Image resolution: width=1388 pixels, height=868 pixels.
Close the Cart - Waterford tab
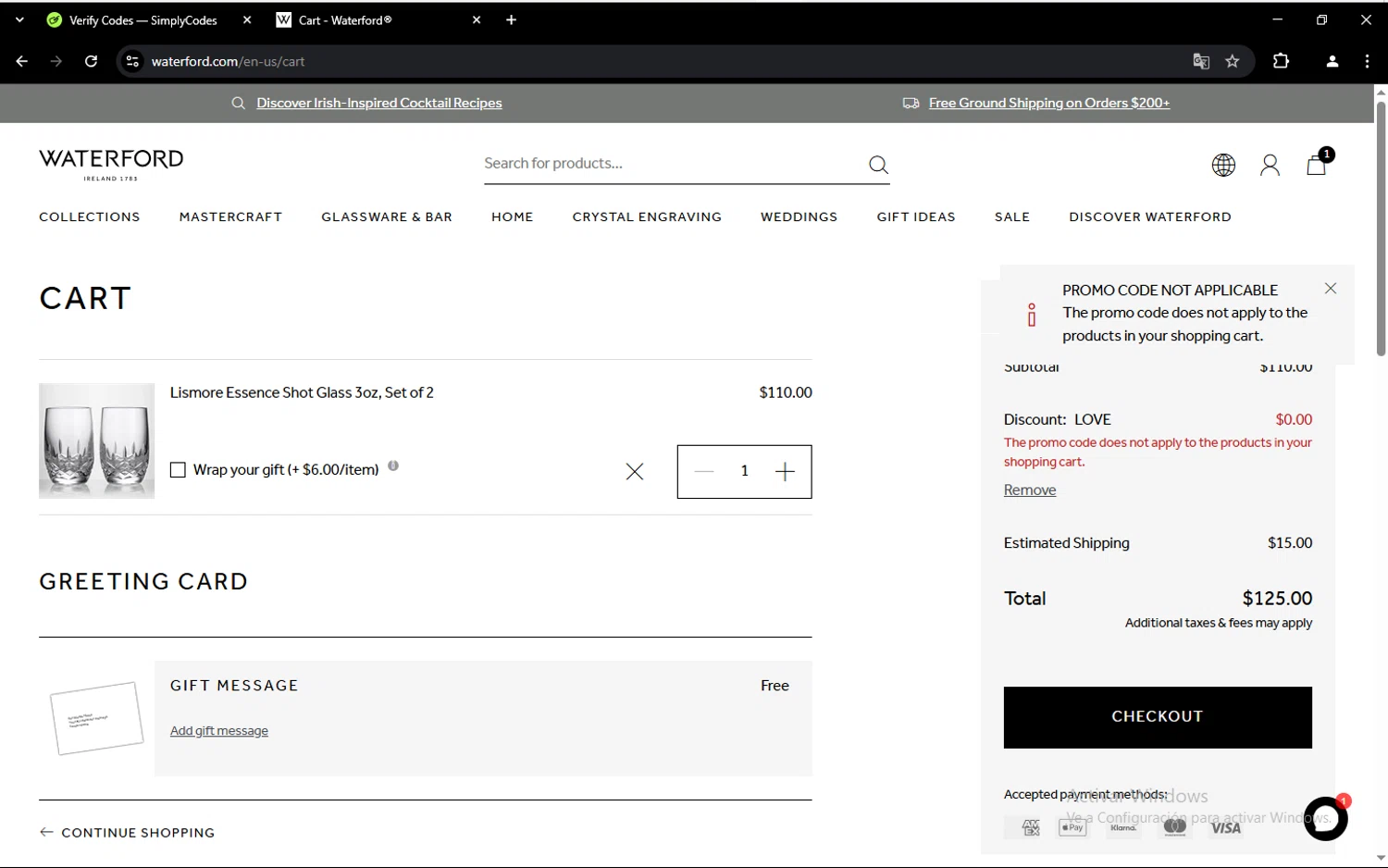pyautogui.click(x=477, y=19)
